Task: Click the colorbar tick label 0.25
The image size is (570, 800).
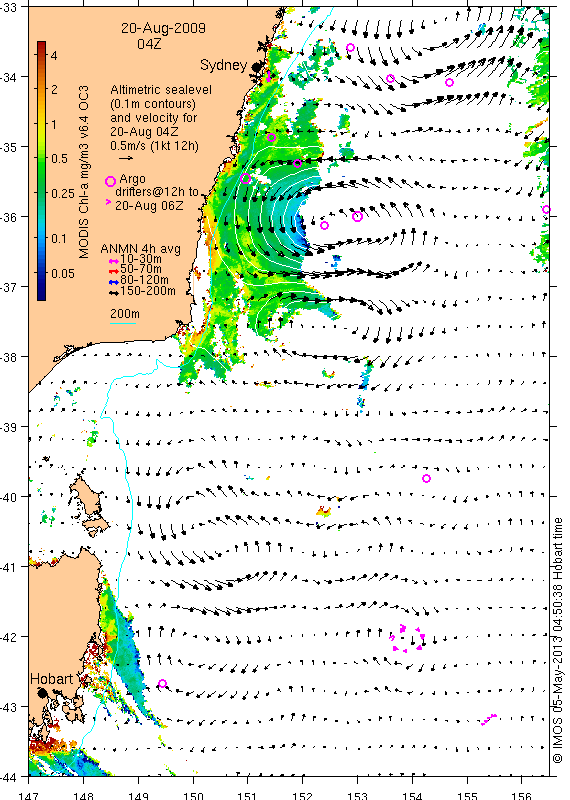Action: 63,193
